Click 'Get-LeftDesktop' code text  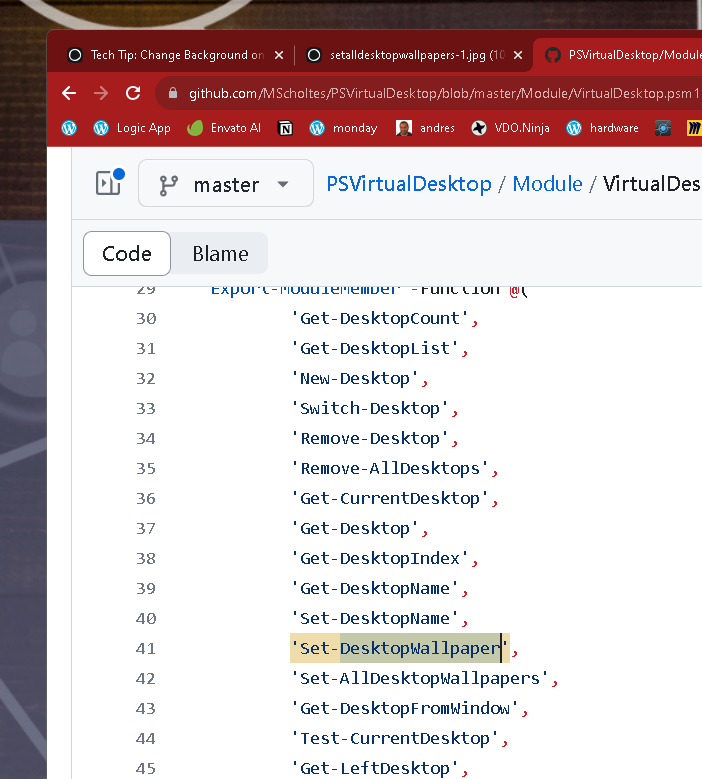click(375, 769)
